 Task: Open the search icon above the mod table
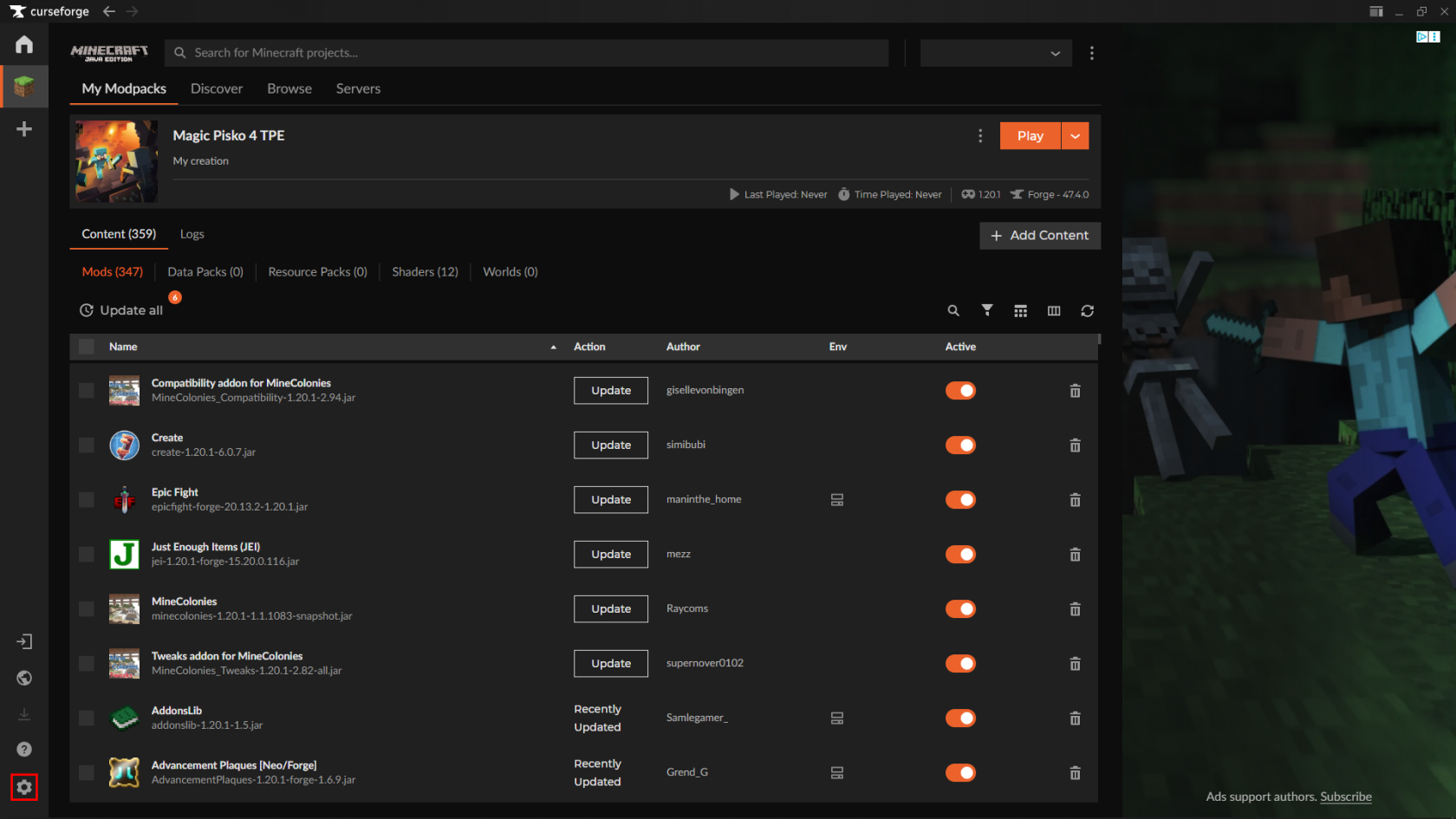point(953,310)
